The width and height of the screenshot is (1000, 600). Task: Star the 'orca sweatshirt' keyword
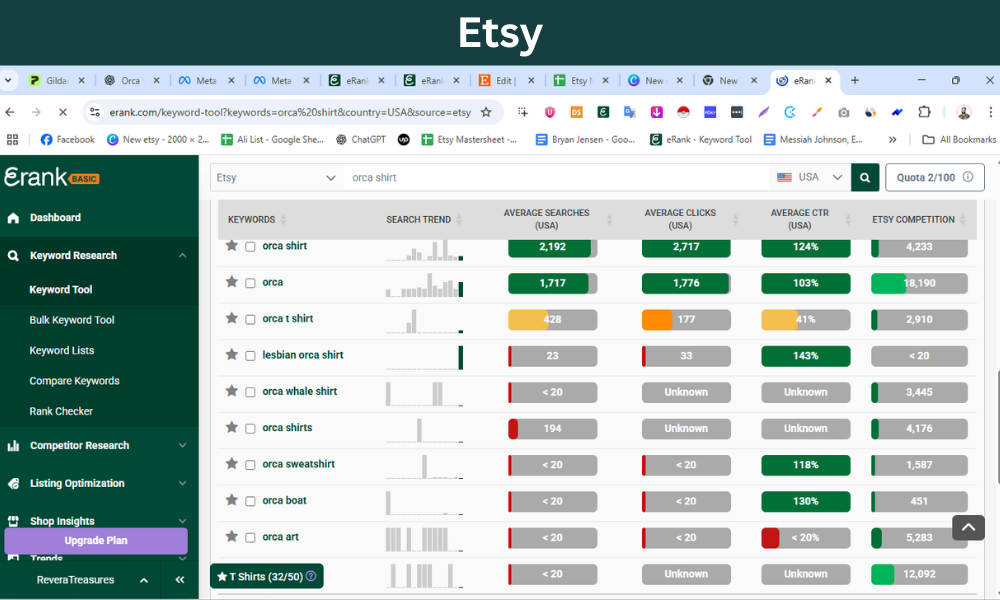point(232,464)
